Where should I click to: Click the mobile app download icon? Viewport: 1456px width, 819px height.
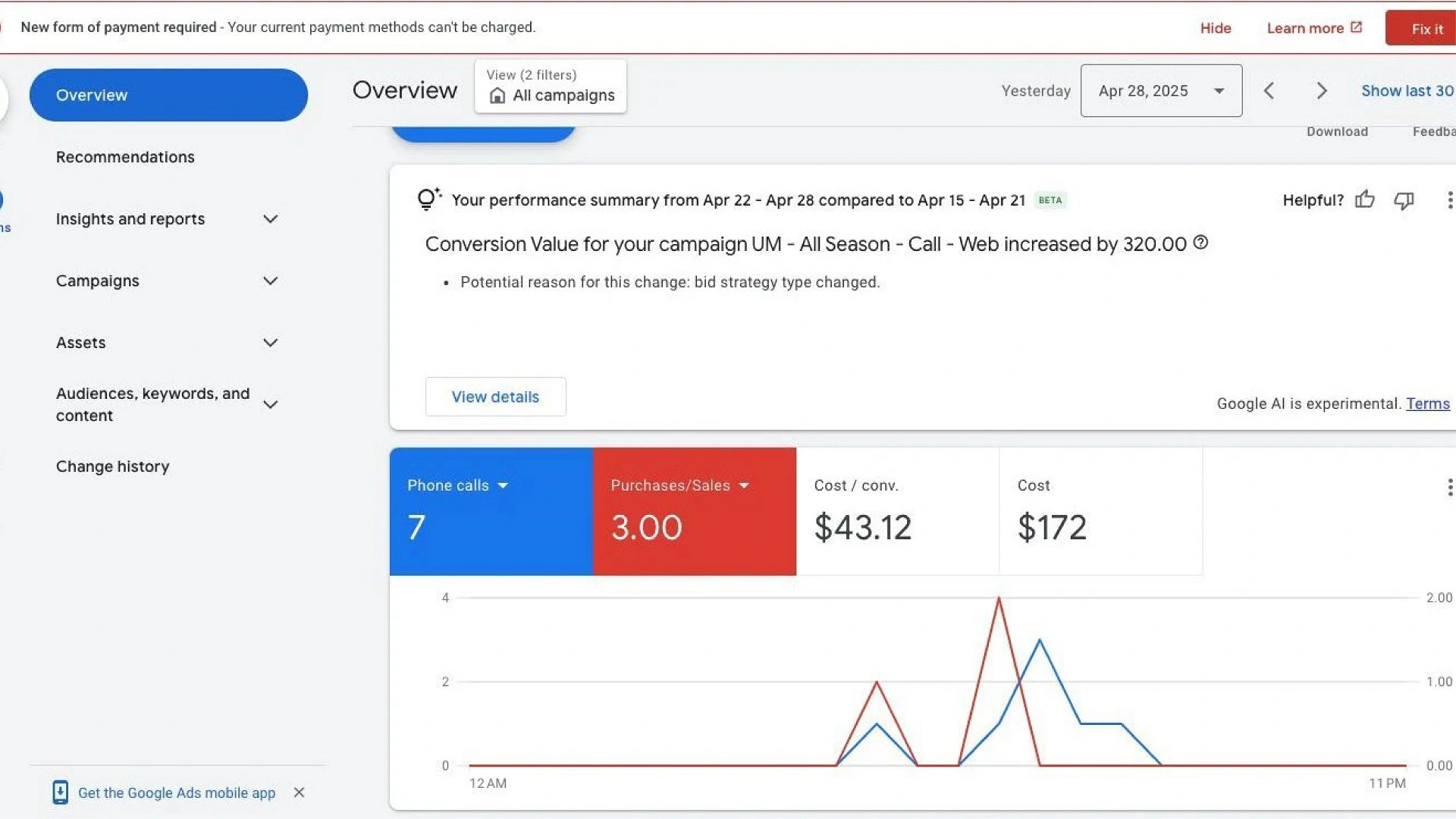pos(61,792)
